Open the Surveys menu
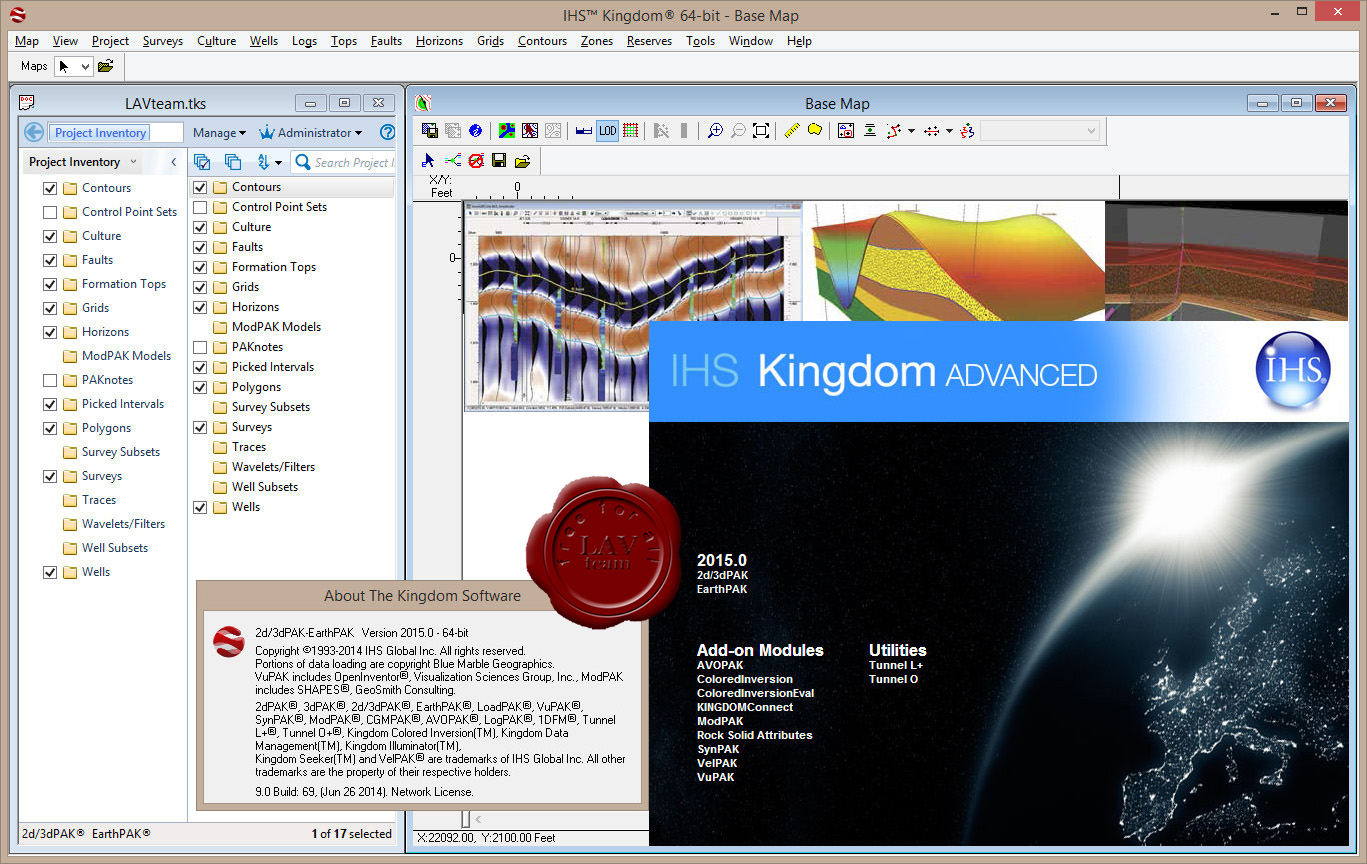 (x=163, y=41)
